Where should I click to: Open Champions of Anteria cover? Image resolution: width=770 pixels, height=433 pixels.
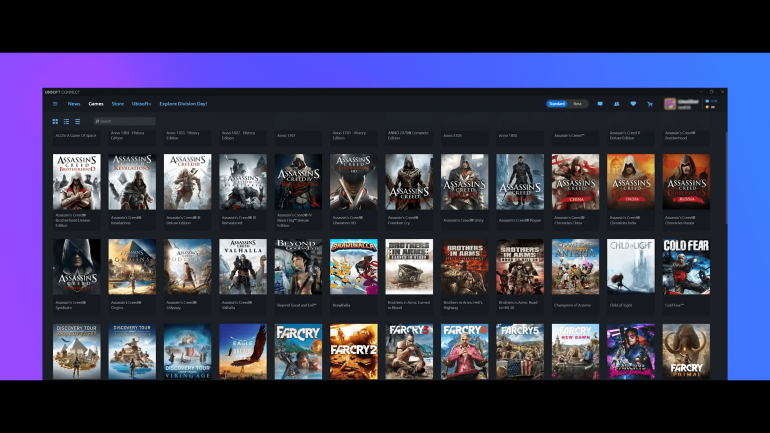(x=576, y=267)
